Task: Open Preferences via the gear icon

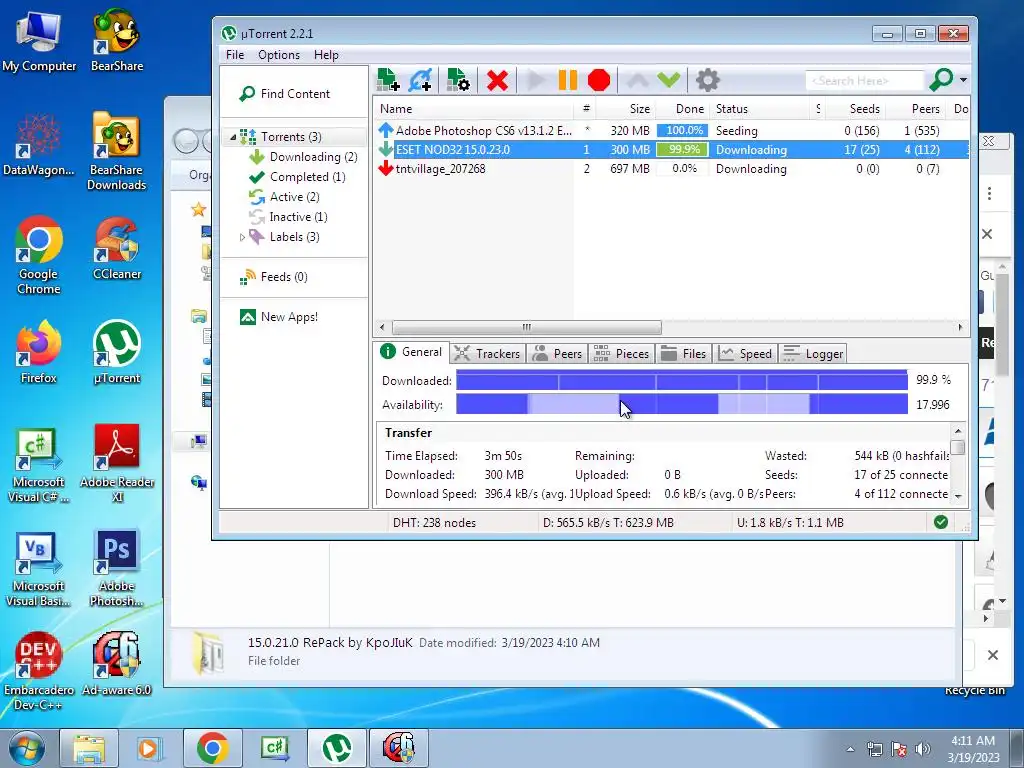Action: tap(707, 80)
